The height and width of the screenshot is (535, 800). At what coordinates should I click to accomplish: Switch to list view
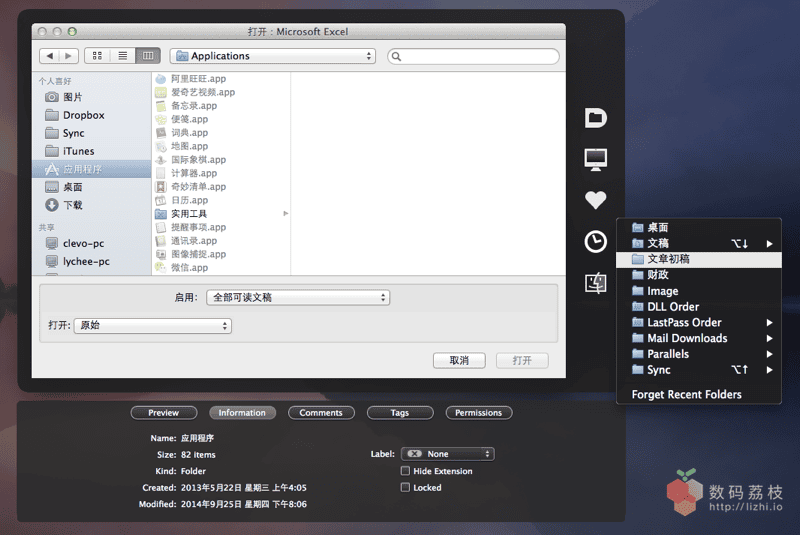pyautogui.click(x=122, y=56)
